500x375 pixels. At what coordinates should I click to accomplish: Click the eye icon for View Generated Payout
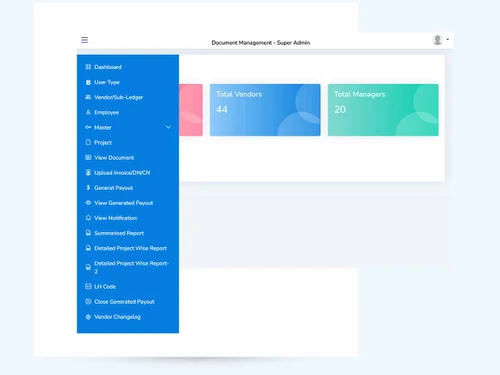tap(88, 203)
